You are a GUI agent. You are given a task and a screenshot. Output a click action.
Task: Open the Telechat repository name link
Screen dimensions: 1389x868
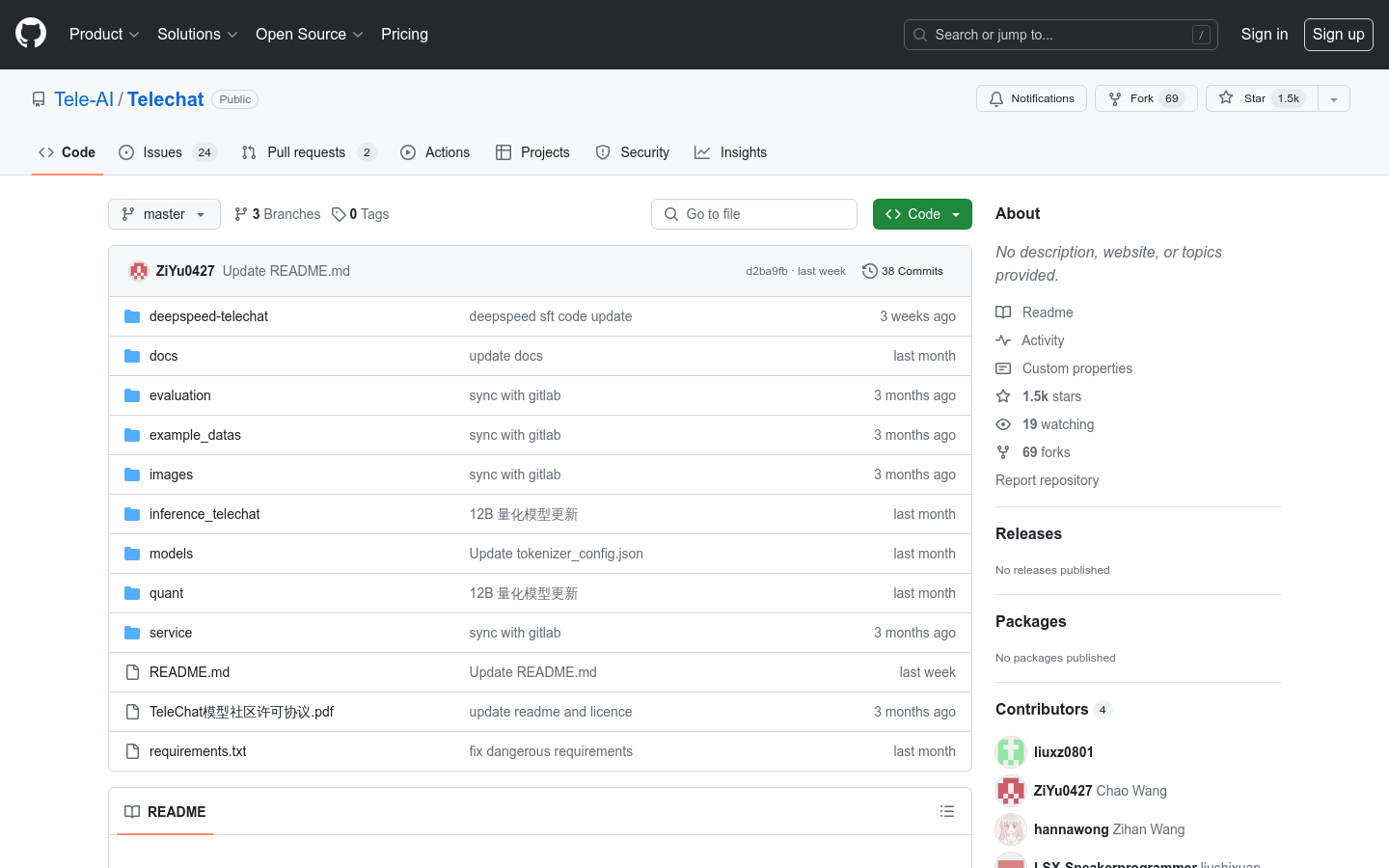tap(166, 99)
